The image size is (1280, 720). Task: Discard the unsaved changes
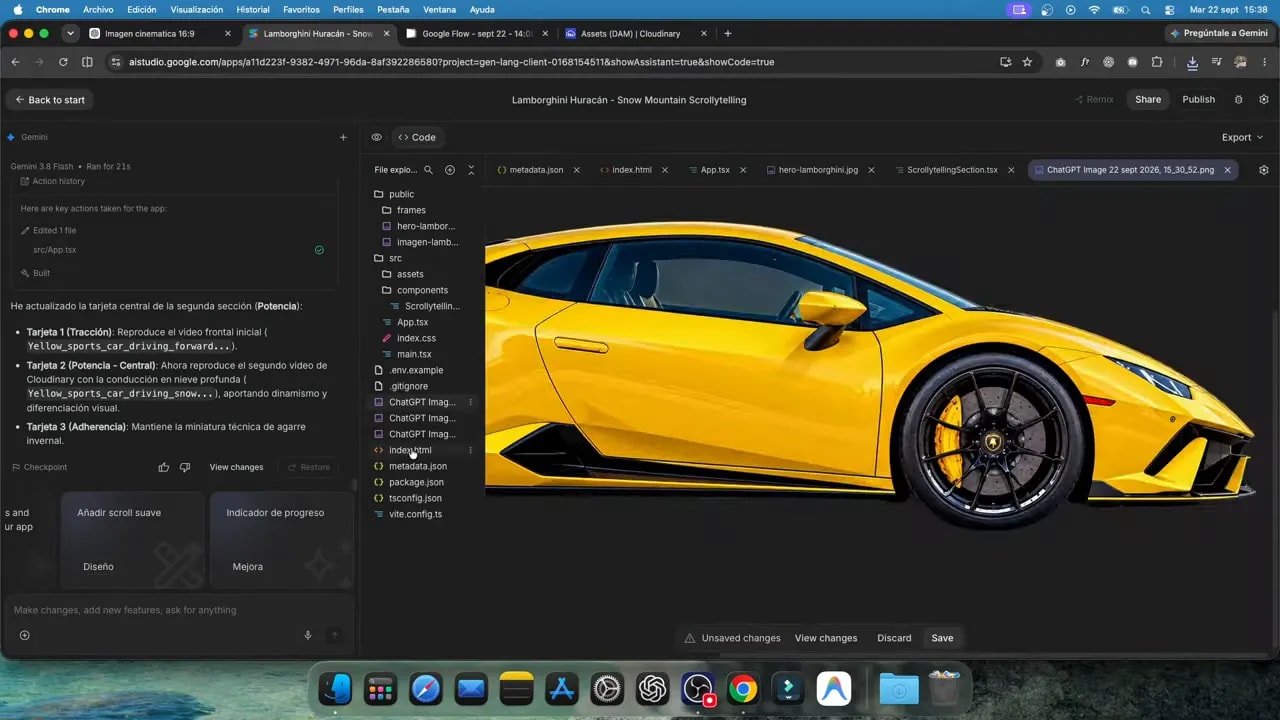[894, 638]
